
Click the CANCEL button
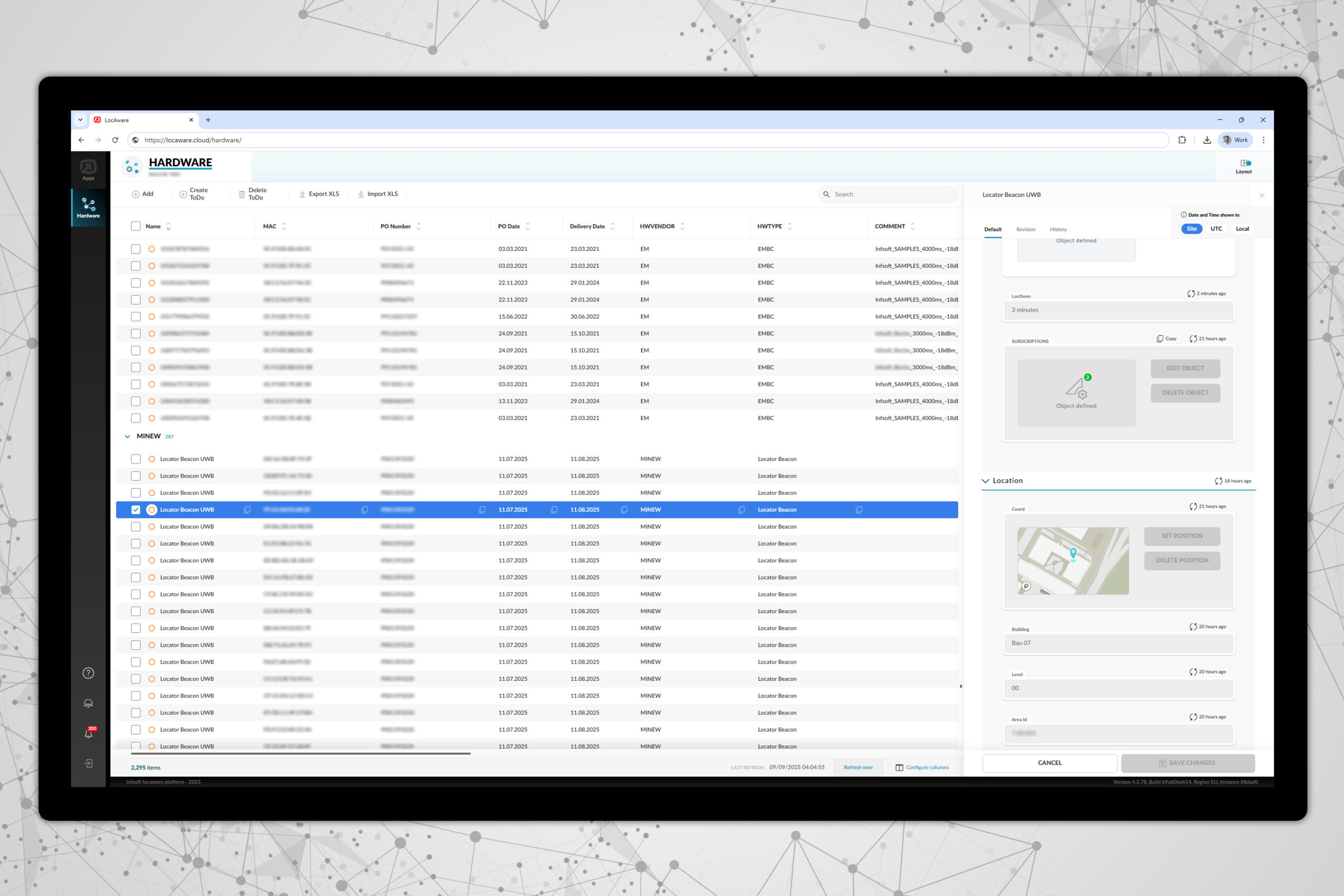(x=1049, y=763)
